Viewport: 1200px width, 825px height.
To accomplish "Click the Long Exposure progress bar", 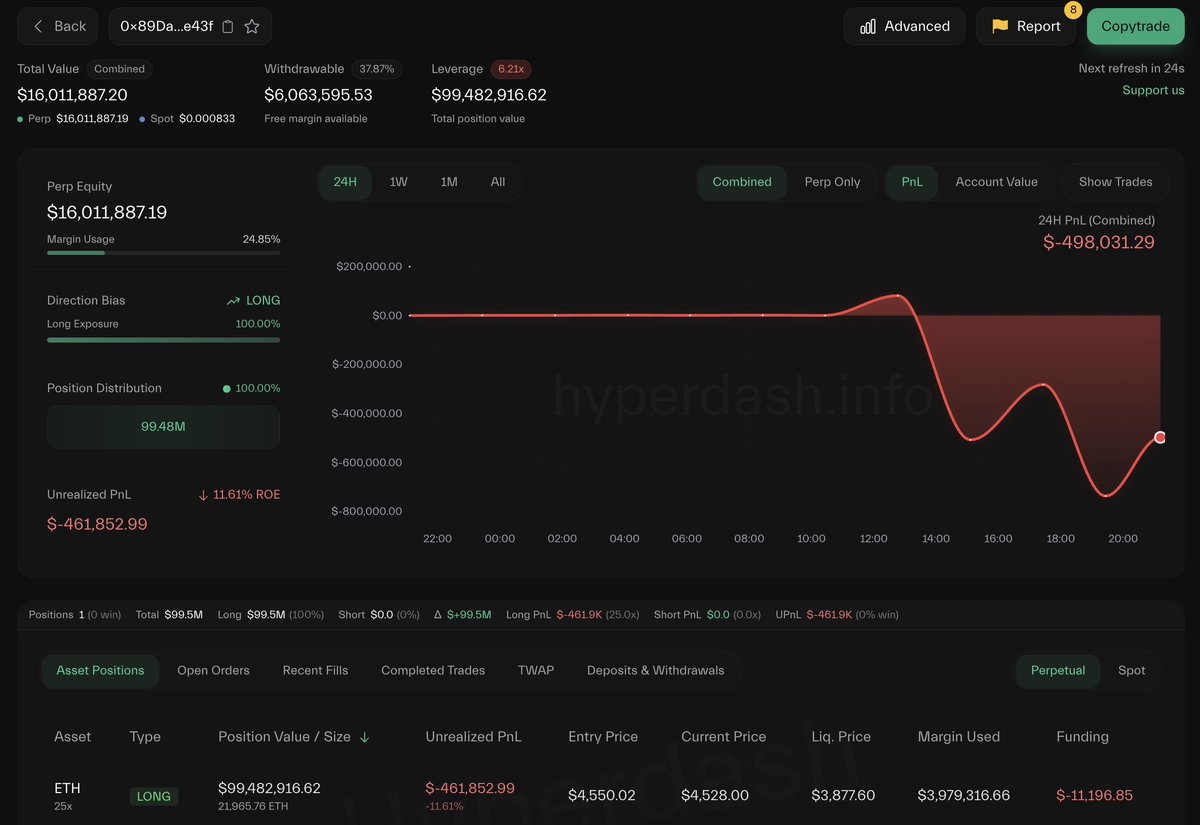I will pos(164,340).
